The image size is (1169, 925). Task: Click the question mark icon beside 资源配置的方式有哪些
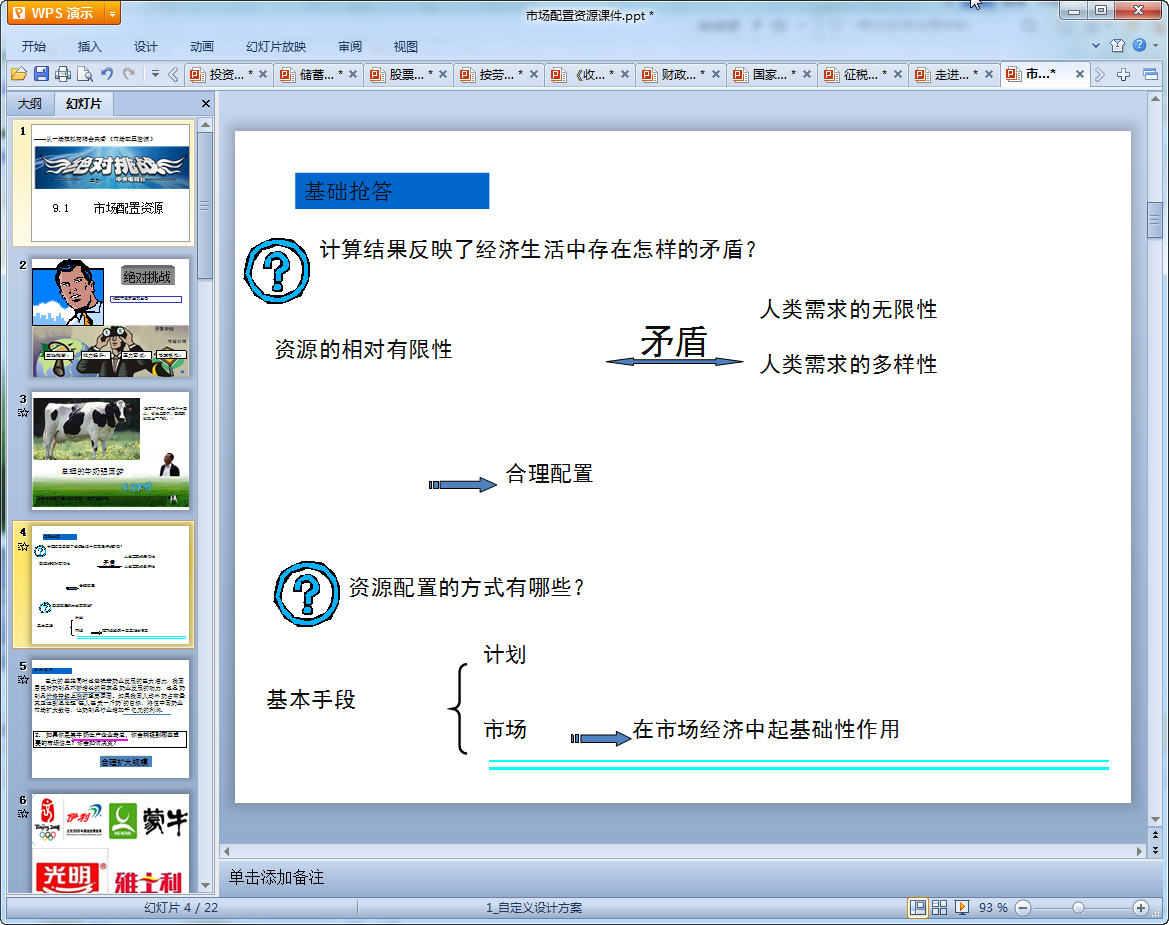[x=306, y=593]
